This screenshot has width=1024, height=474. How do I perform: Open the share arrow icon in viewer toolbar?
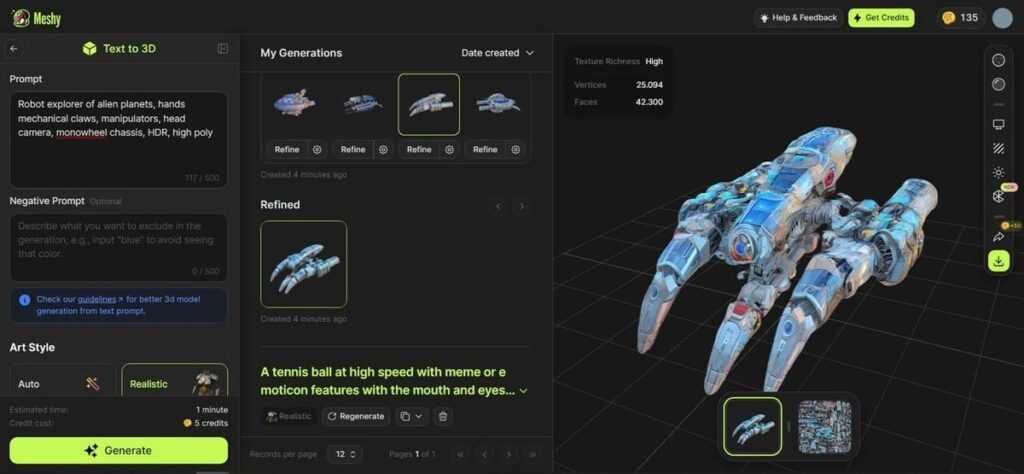pos(998,237)
